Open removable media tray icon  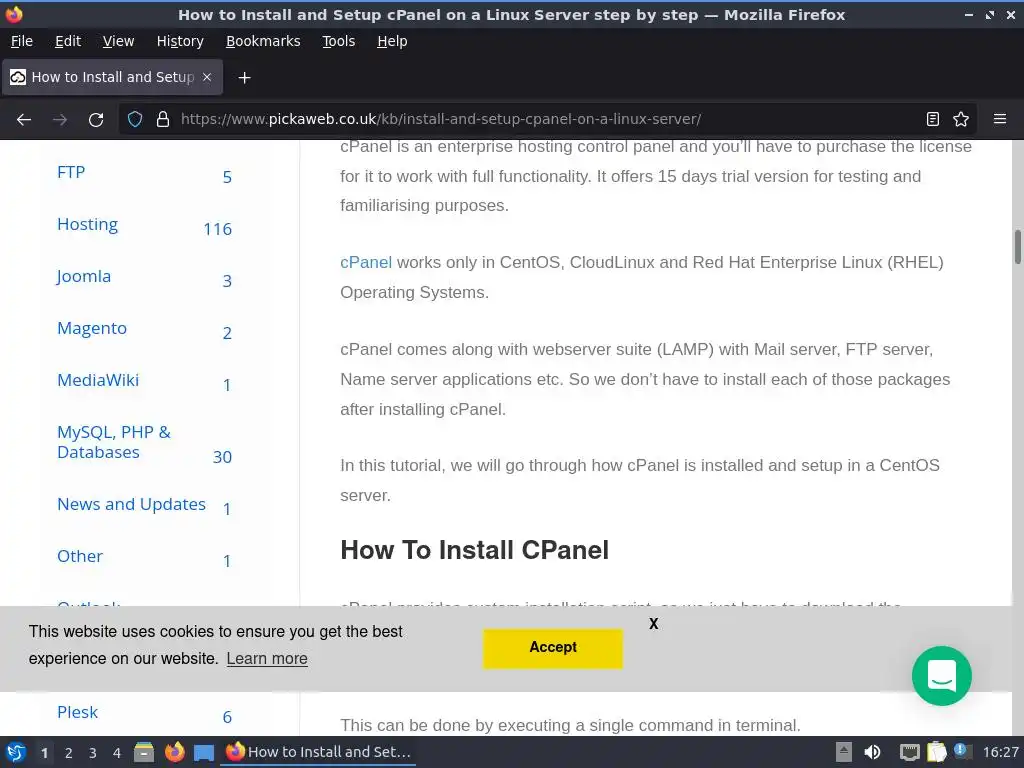[844, 752]
